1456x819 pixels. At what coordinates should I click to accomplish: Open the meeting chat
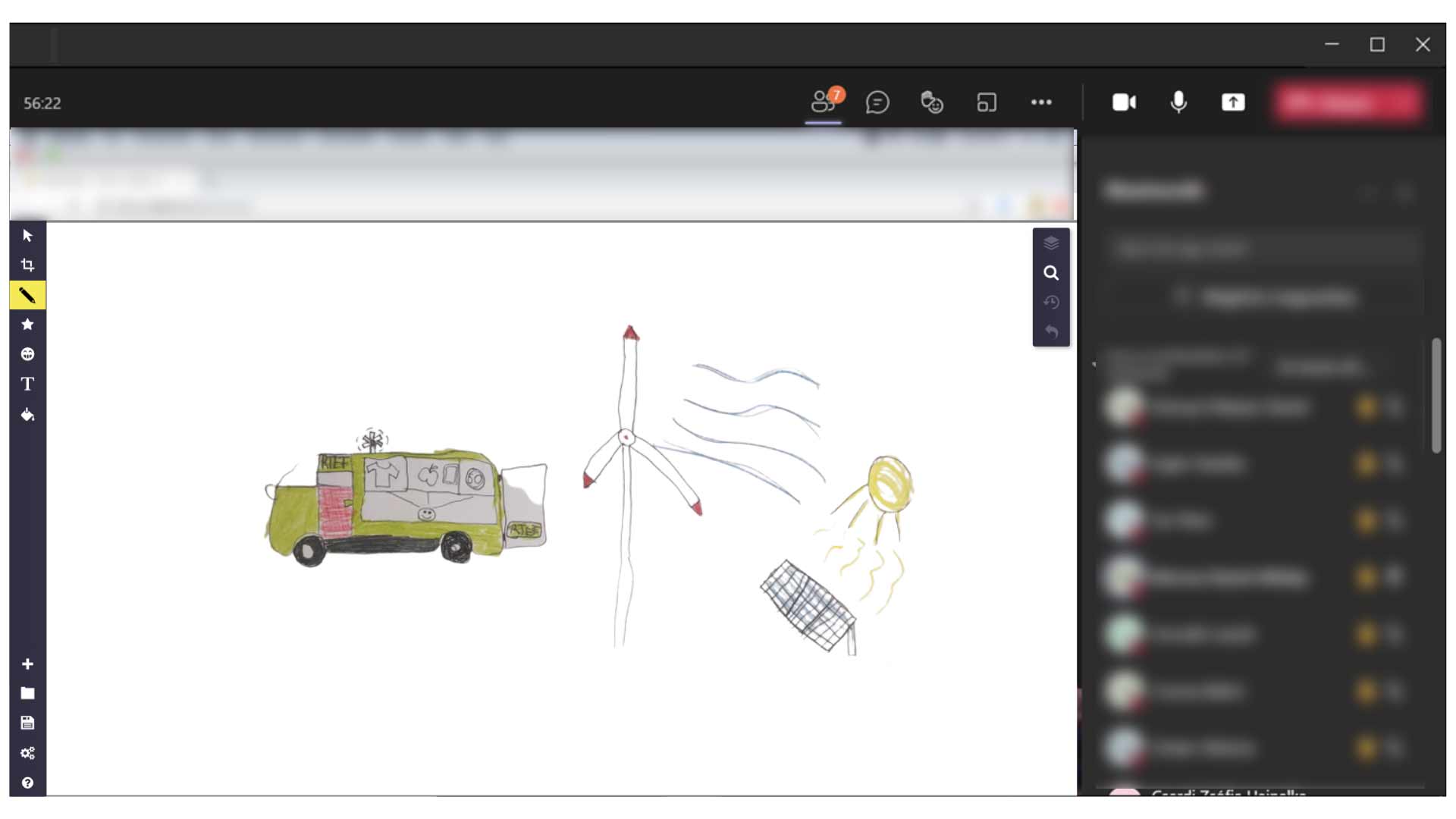(879, 102)
